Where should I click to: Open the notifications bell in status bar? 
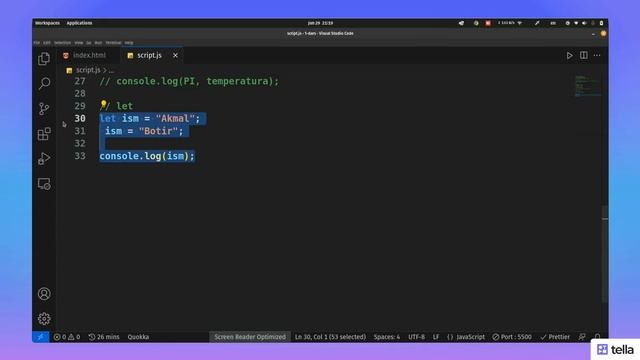tap(598, 337)
